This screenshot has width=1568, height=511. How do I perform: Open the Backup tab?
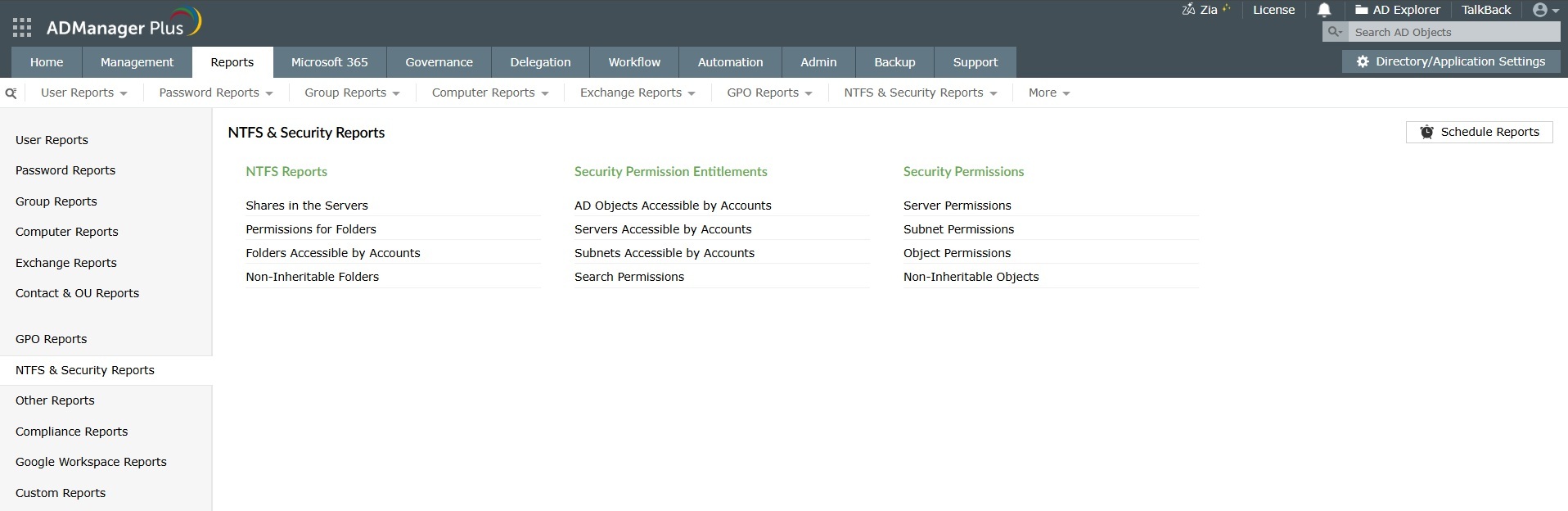(x=894, y=62)
